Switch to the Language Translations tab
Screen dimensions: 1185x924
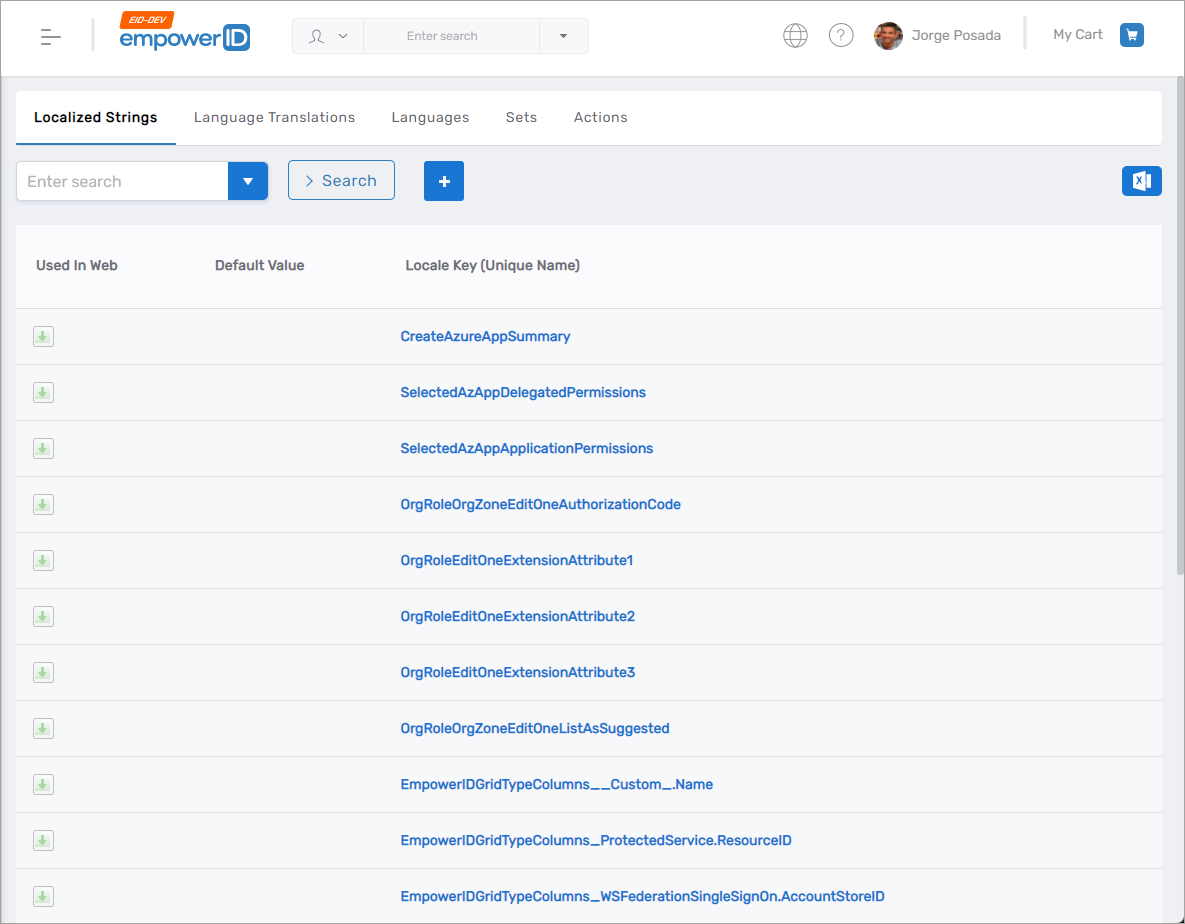pos(274,117)
